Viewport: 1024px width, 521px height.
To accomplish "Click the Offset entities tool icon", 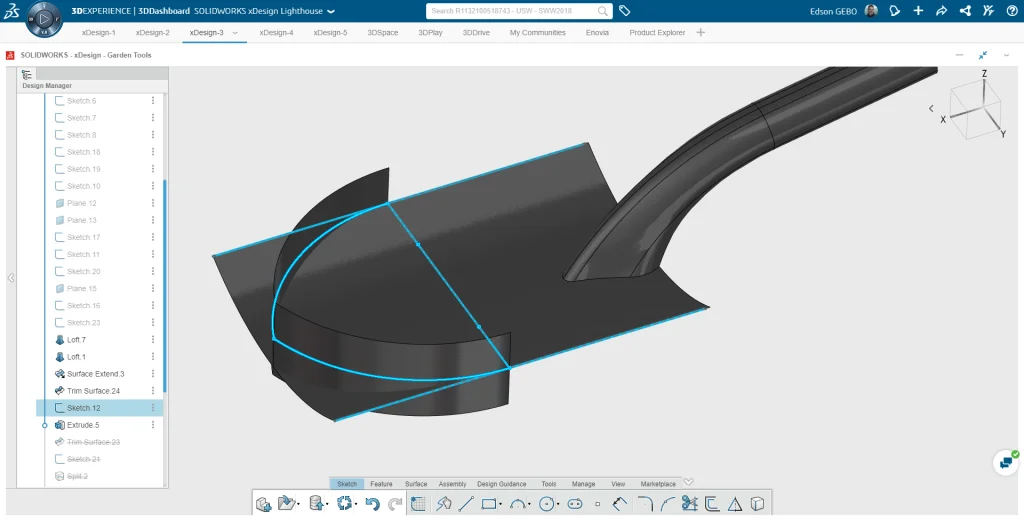I will 712,504.
